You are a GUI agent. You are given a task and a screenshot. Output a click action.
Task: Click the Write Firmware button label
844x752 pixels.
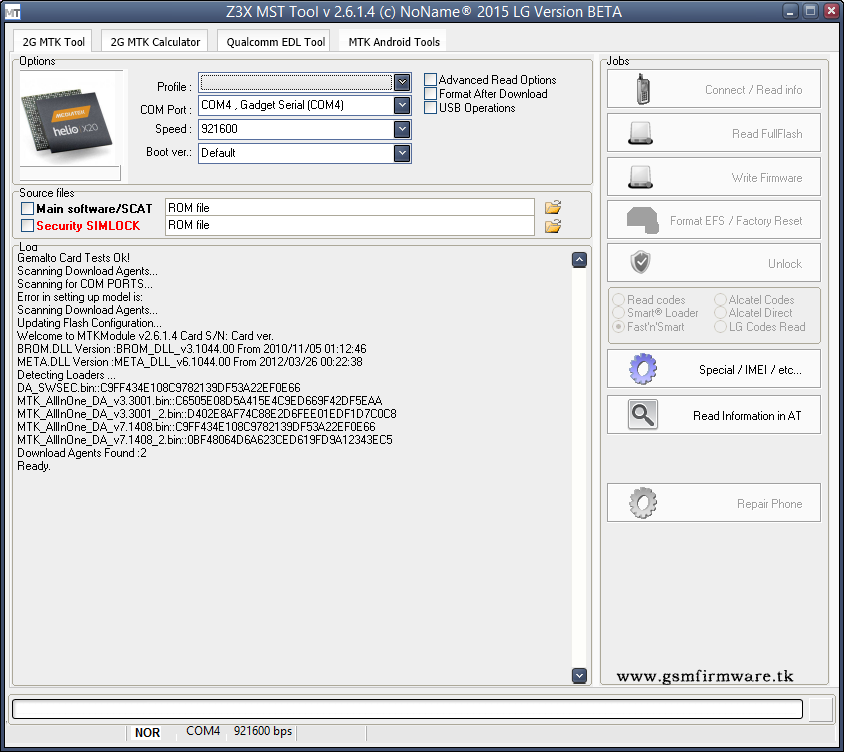[x=767, y=178]
